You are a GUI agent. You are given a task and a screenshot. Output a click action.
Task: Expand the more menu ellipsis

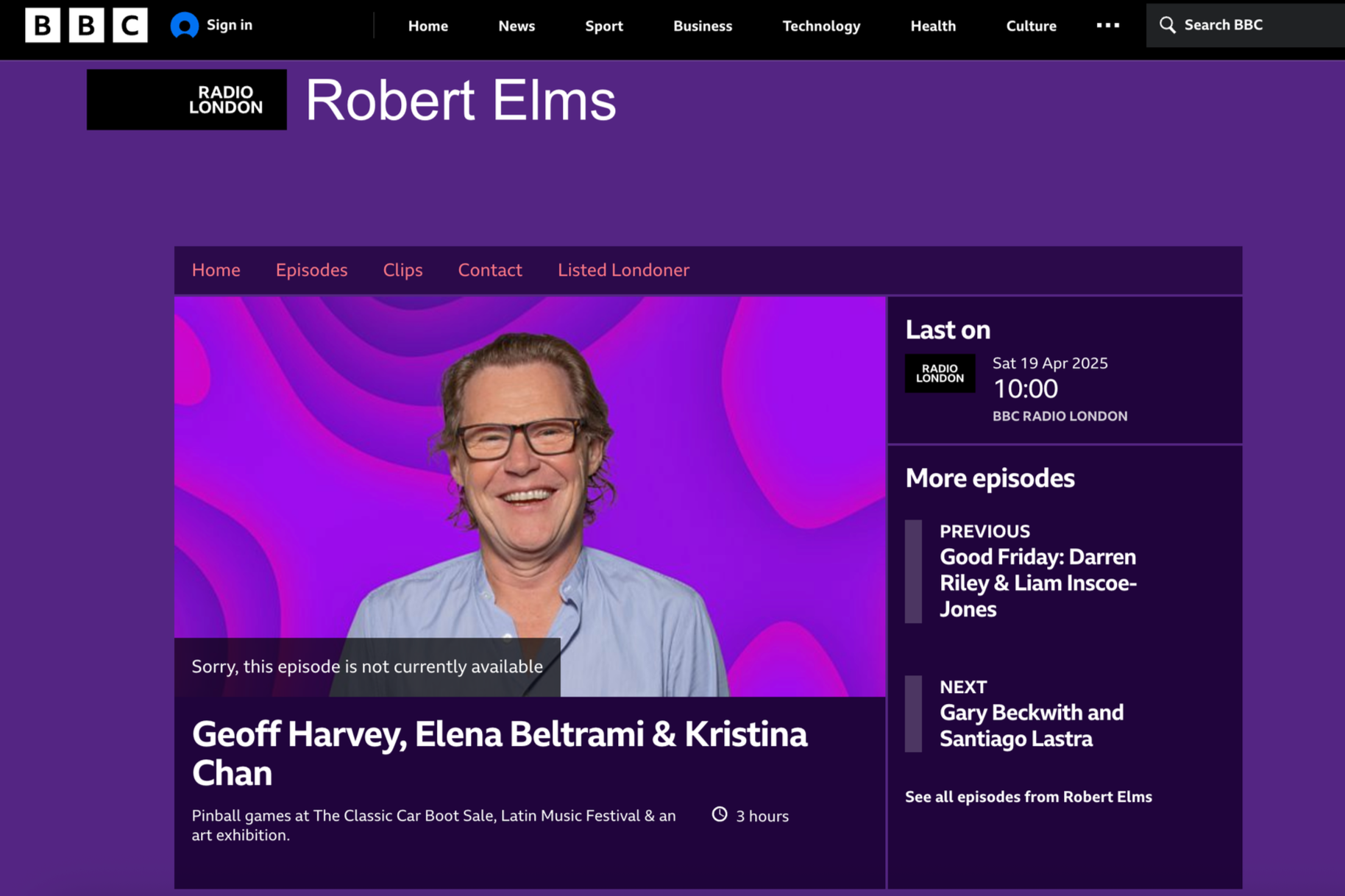1108,25
